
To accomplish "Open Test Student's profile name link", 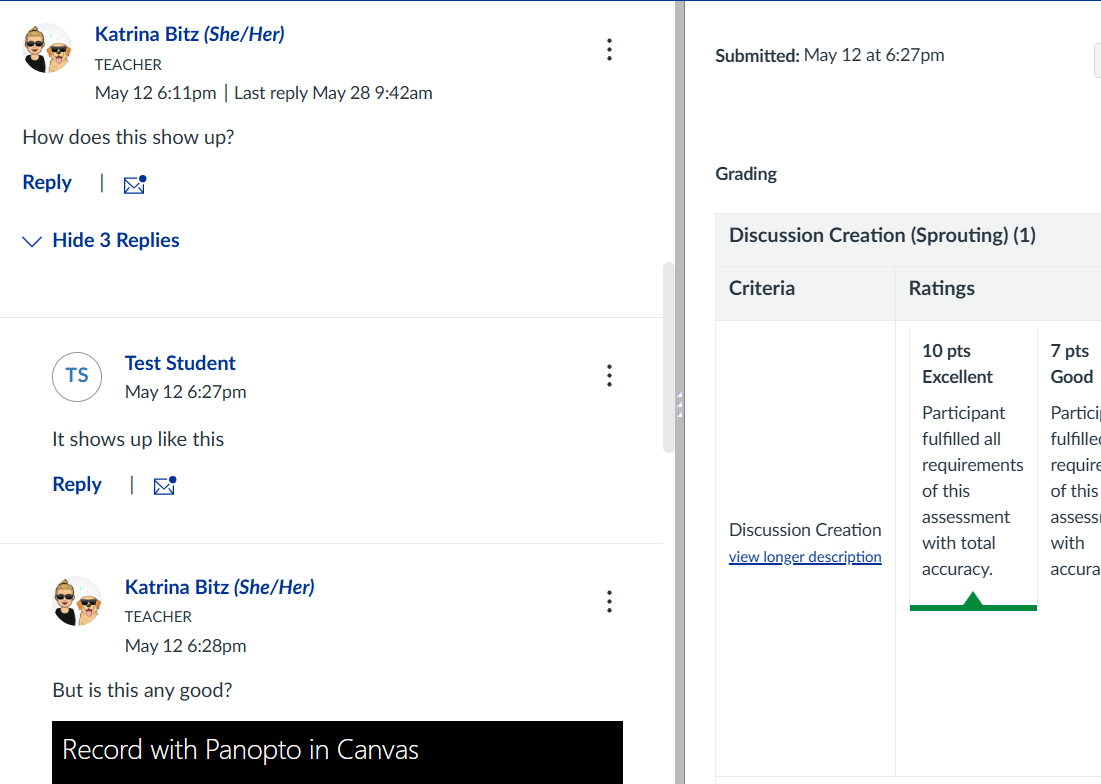I will point(180,363).
